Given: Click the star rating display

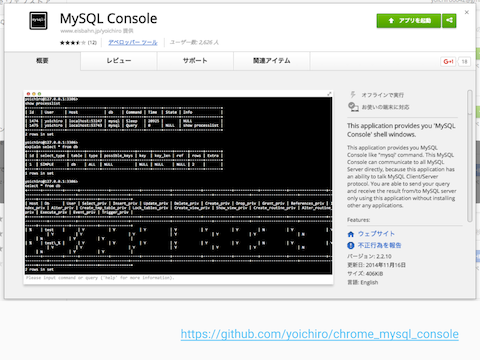Looking at the screenshot, I should (x=73, y=43).
